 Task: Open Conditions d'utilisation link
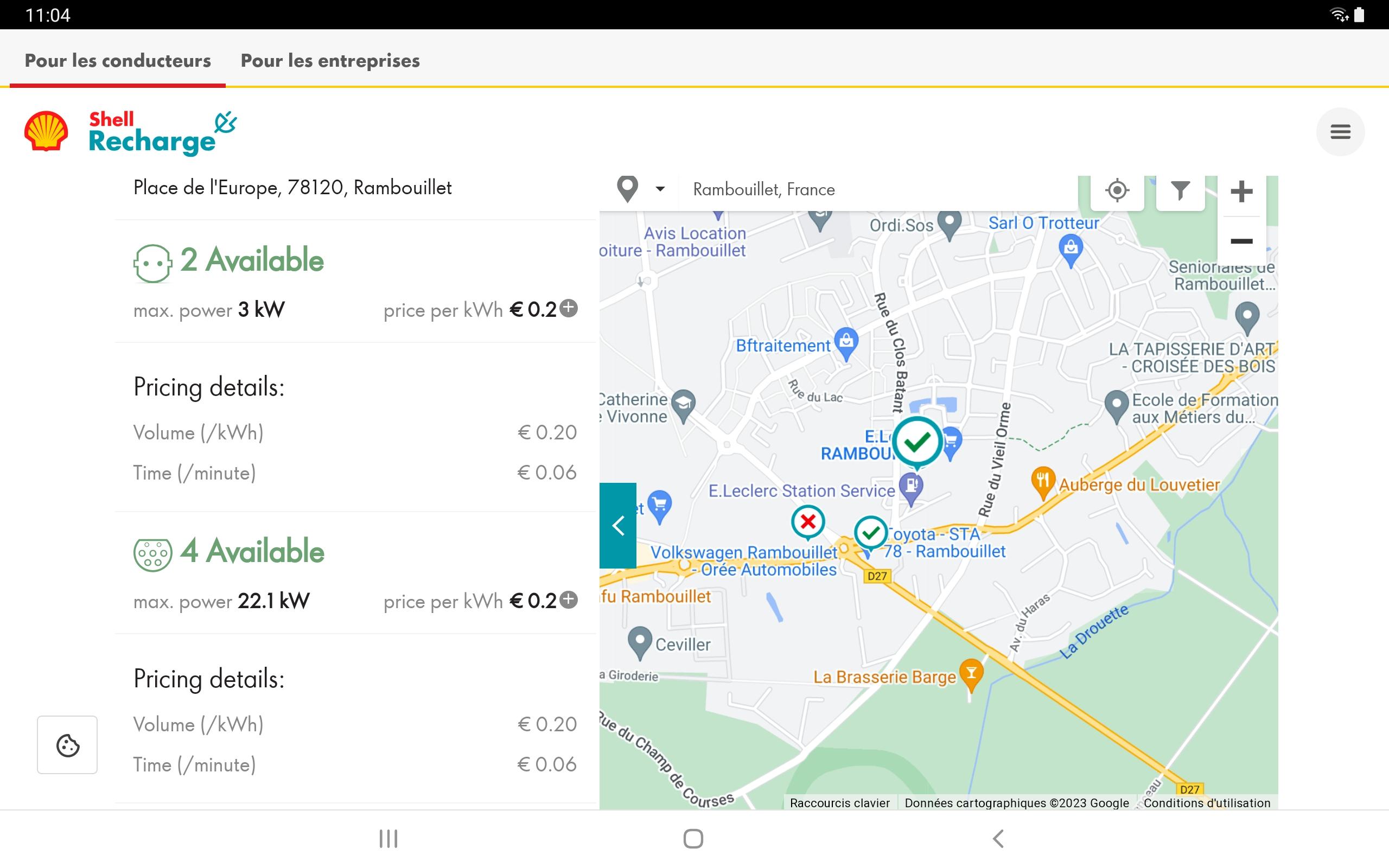tap(1207, 802)
